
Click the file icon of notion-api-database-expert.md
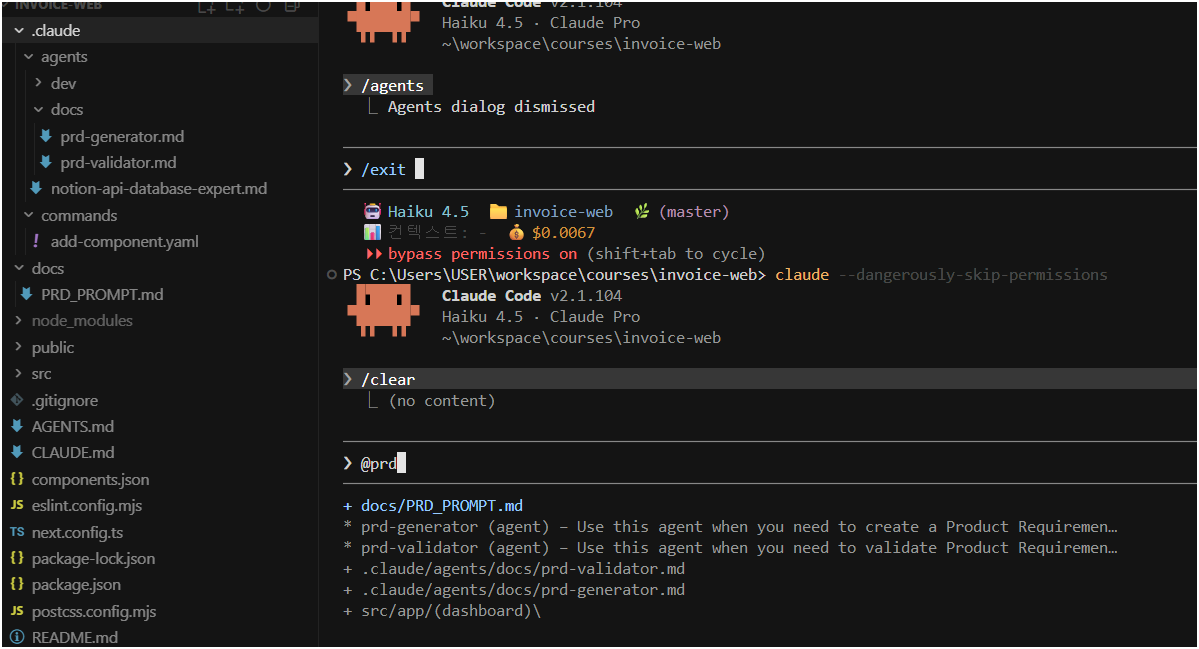pyautogui.click(x=36, y=188)
